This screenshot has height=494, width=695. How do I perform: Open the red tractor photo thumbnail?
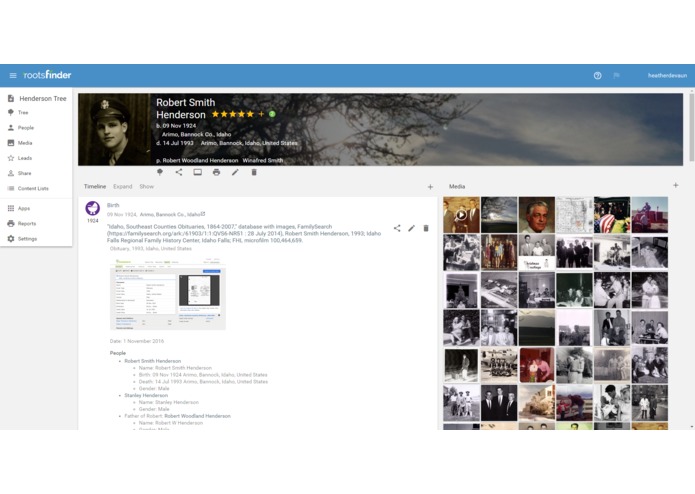point(650,215)
